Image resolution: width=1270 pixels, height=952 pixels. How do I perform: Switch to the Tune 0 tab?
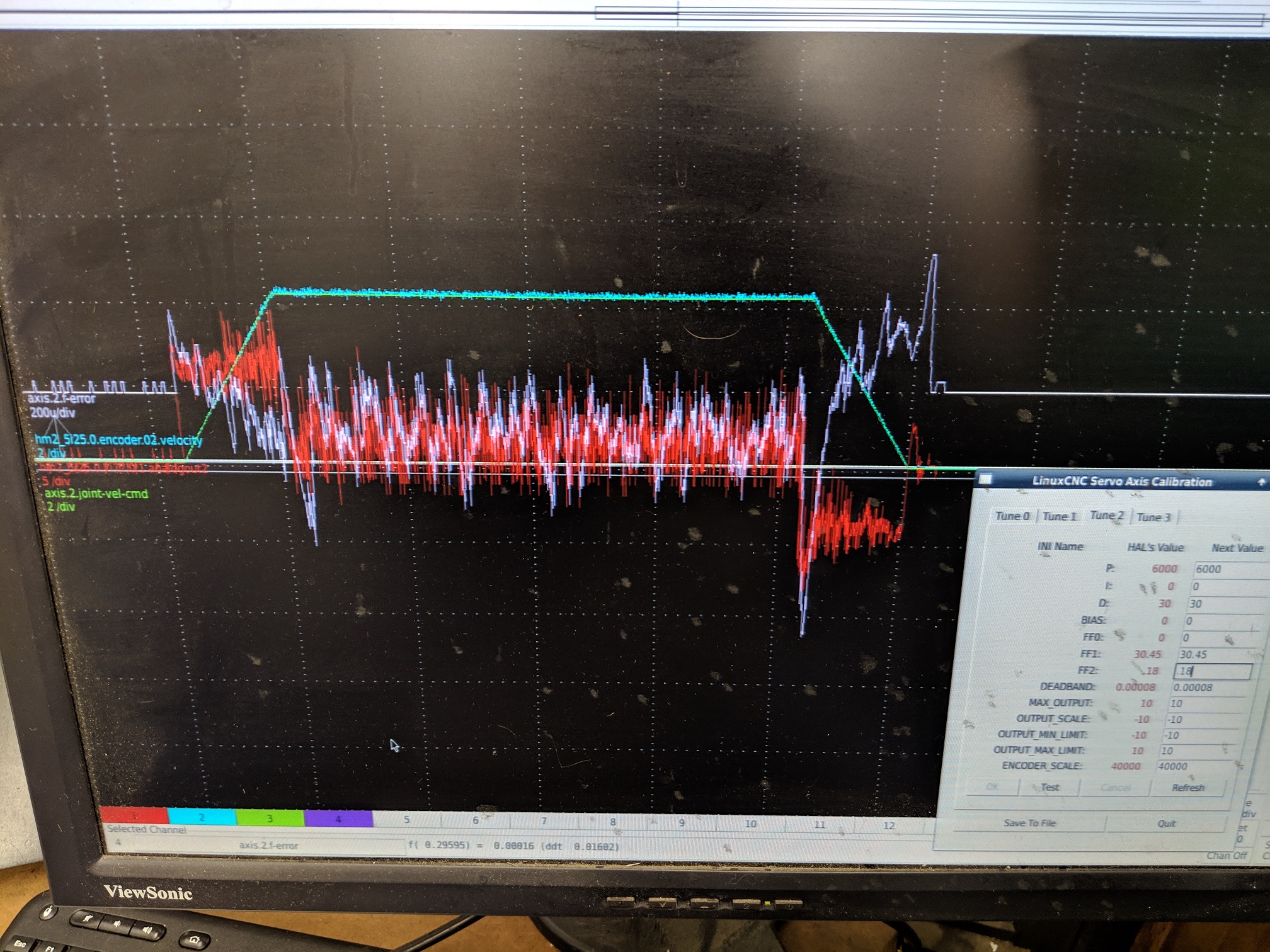1012,516
